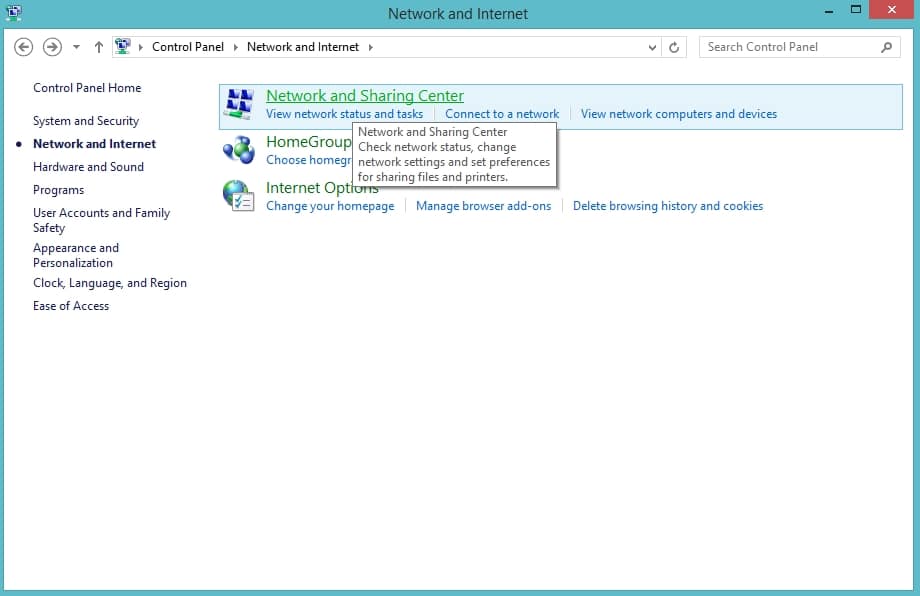
Task: Open Appearance and Personalization category
Action: point(76,255)
